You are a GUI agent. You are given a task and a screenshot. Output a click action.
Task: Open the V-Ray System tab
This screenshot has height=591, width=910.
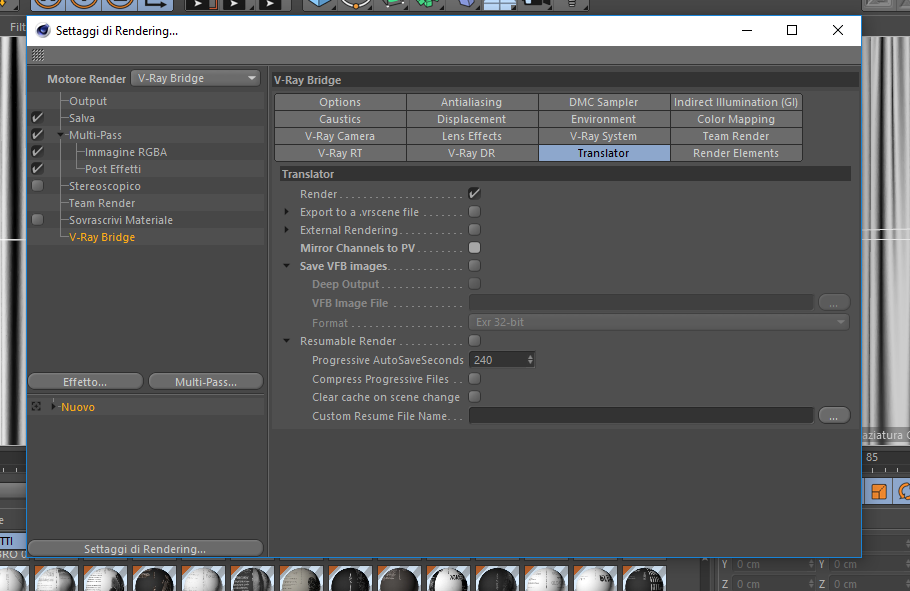[604, 136]
